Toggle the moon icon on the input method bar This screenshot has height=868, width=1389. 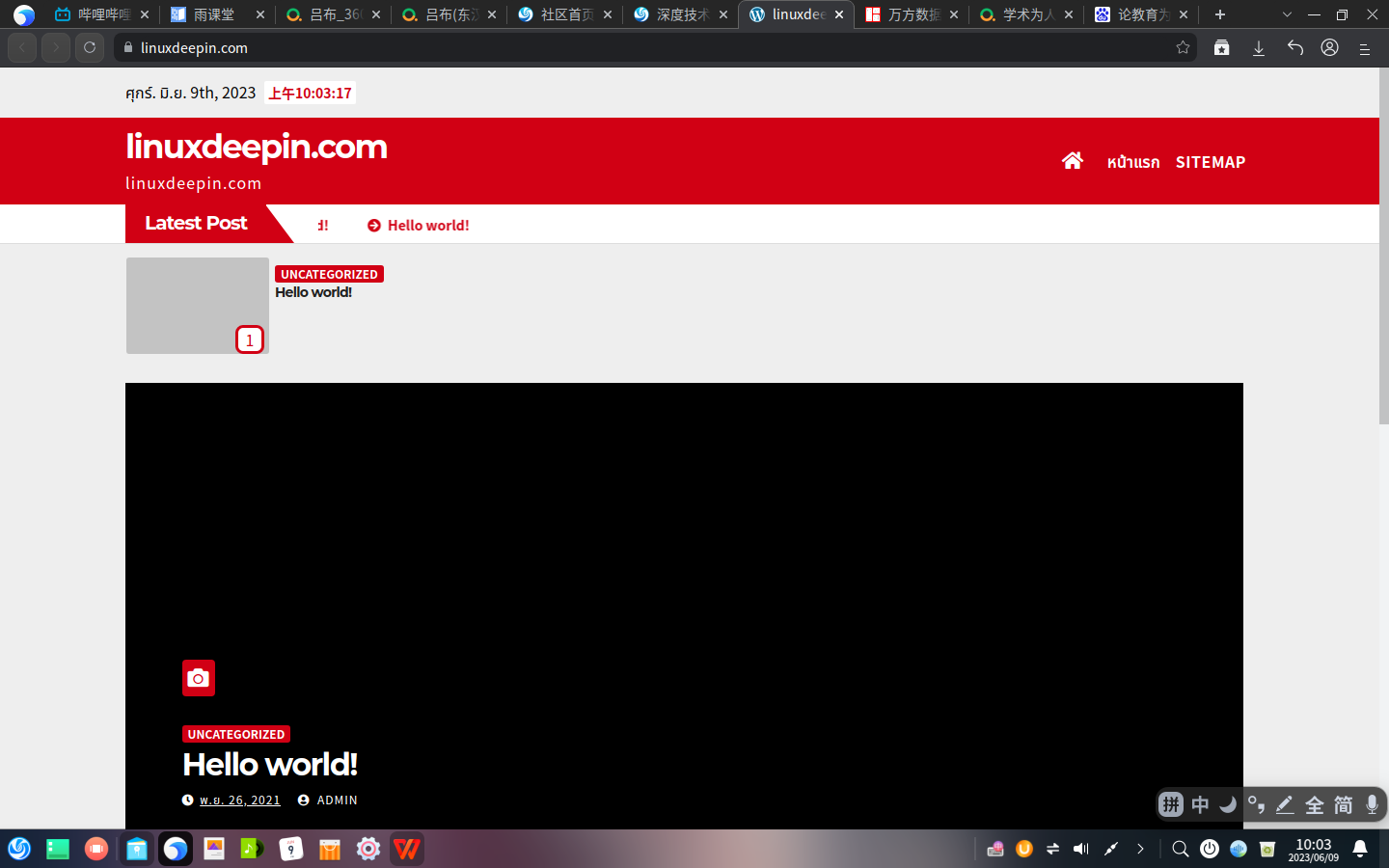point(1228,804)
